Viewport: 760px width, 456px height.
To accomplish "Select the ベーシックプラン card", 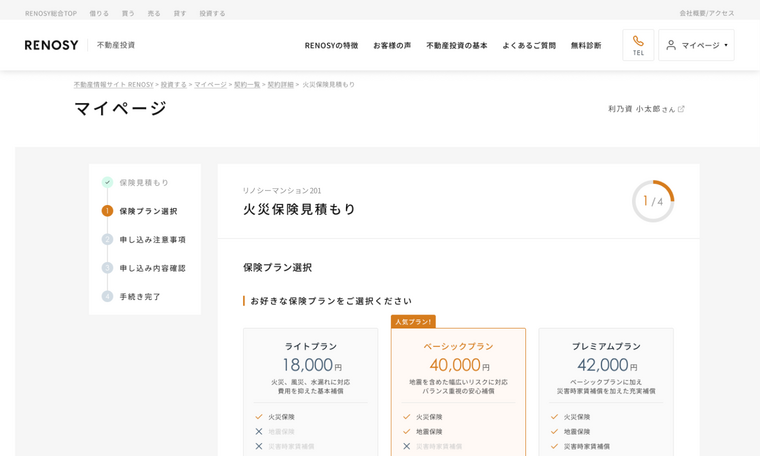I will 459,392.
